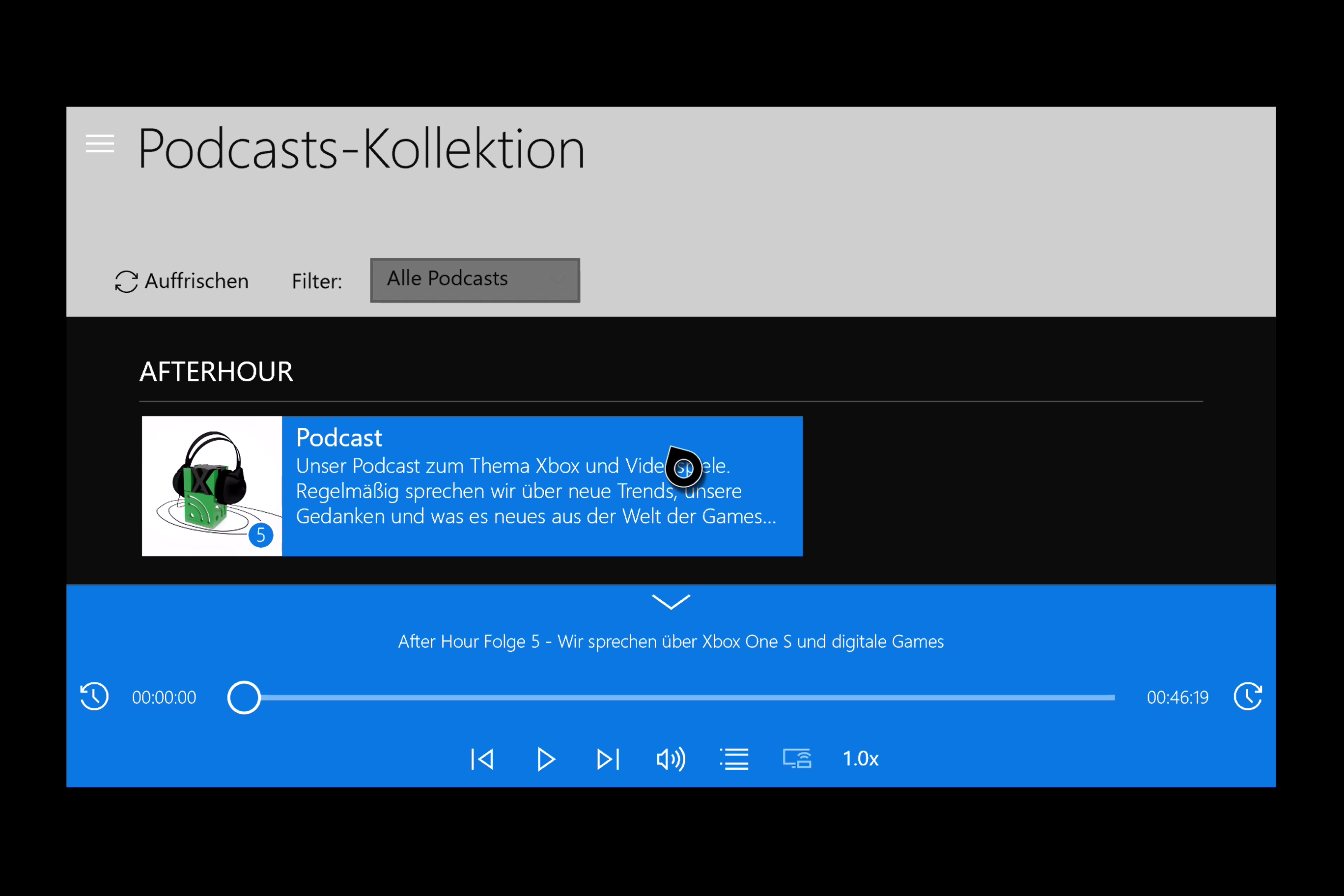Toggle playback speed from 1.0x
Screen dimensions: 1344x896
point(860,759)
